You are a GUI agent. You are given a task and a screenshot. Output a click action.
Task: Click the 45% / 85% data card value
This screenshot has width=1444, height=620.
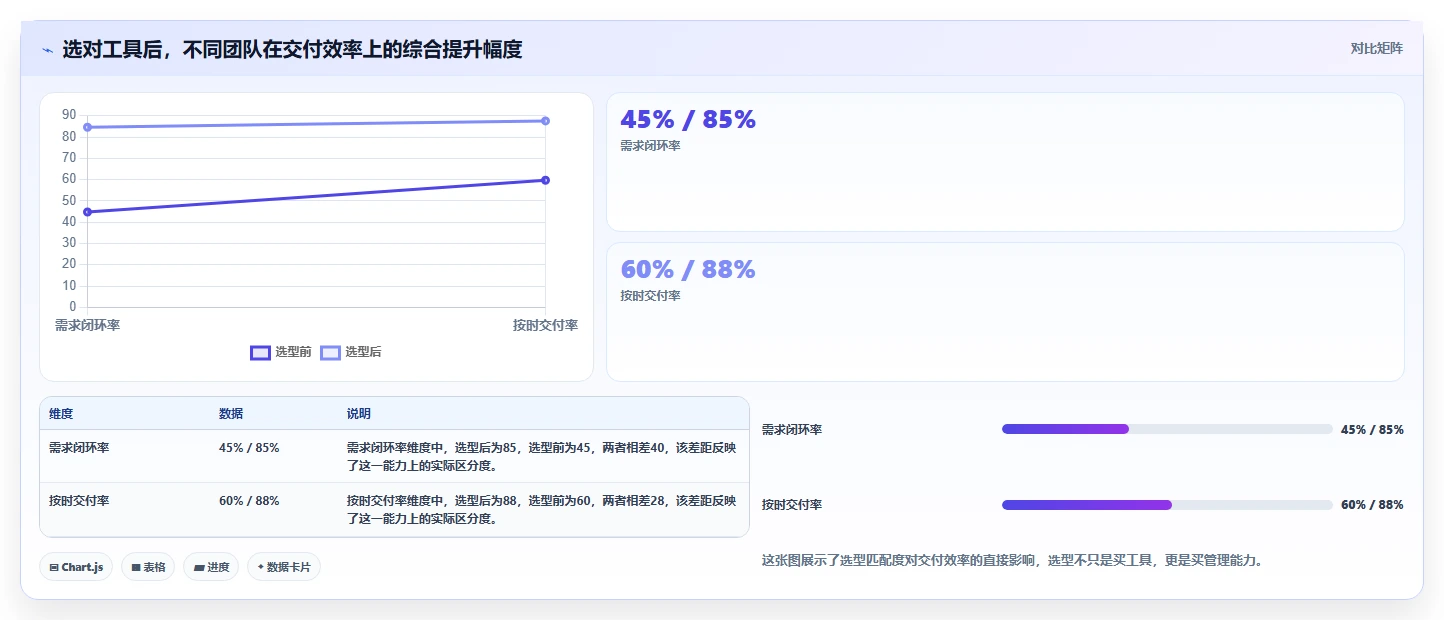(688, 120)
